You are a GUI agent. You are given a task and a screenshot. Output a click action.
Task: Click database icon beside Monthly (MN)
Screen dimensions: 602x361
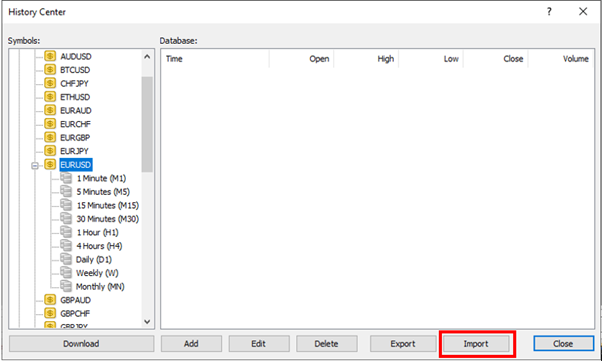pyautogui.click(x=66, y=286)
